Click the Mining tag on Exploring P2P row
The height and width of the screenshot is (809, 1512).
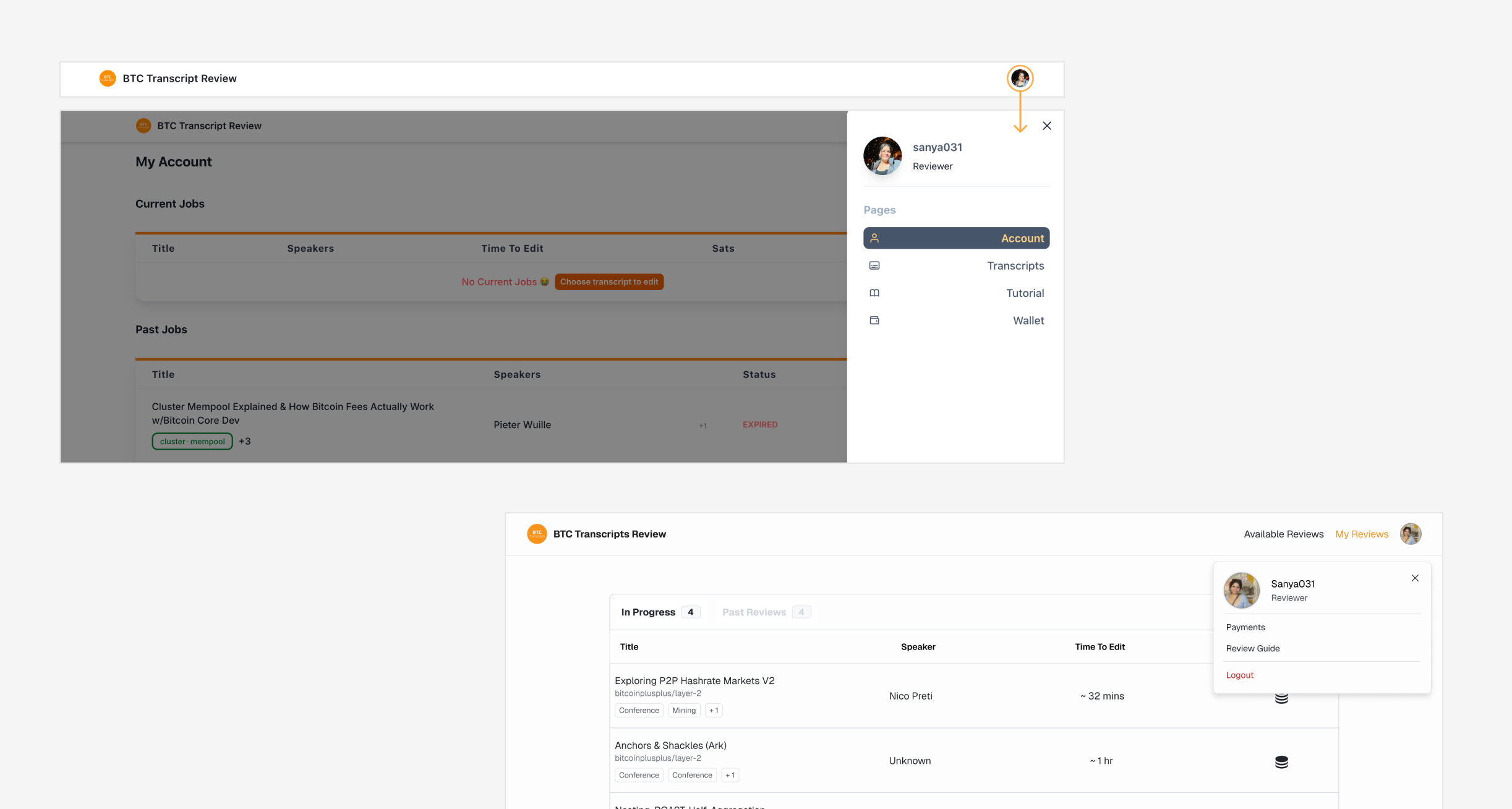[x=684, y=711]
